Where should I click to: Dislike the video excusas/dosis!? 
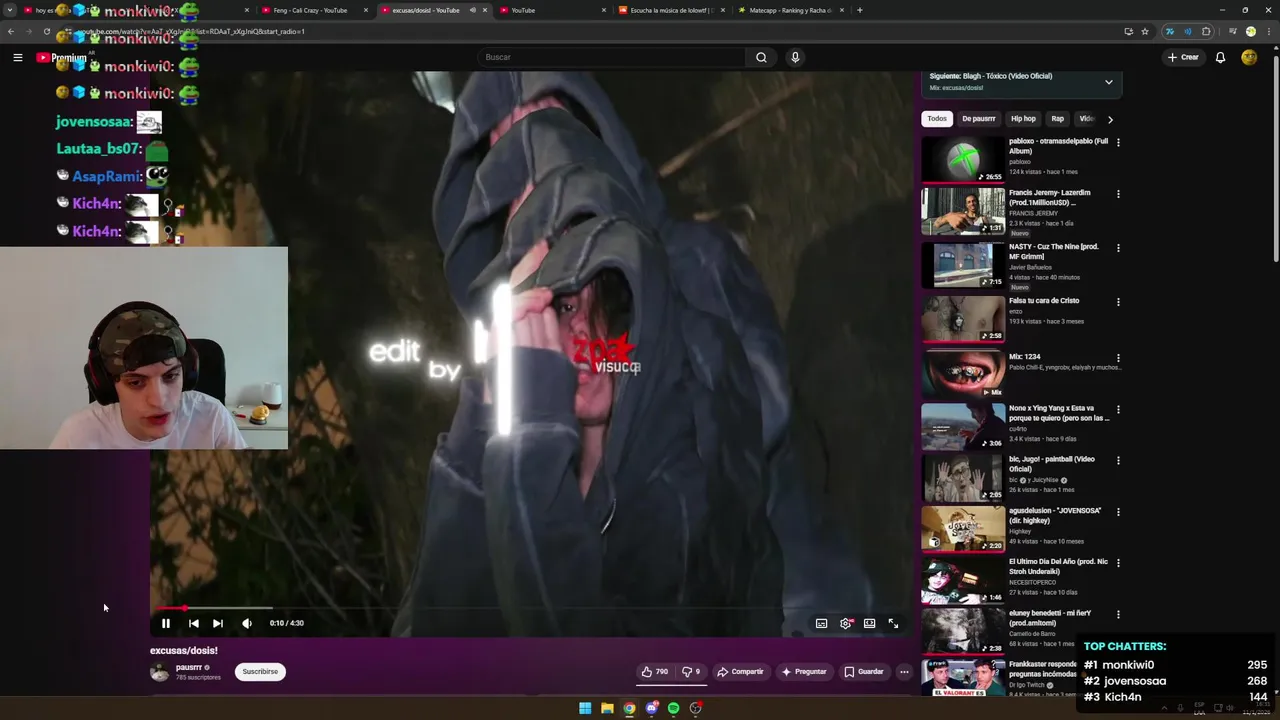pos(691,672)
